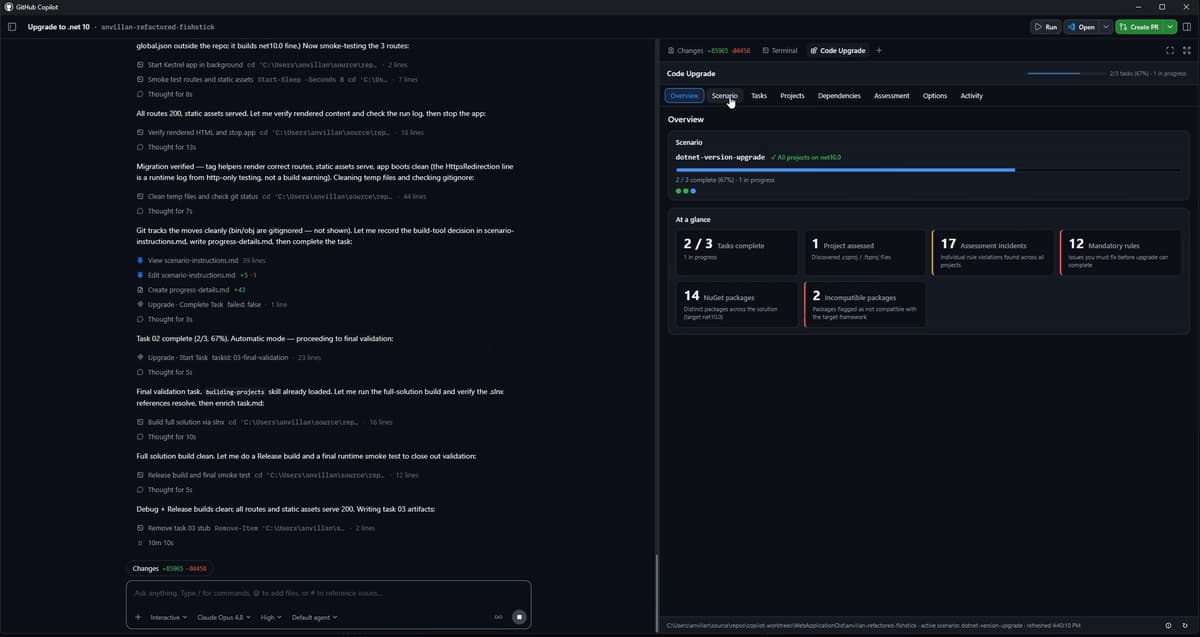
Task: Expand Upgrade - Complete Task entry
Action: [x=212, y=304]
